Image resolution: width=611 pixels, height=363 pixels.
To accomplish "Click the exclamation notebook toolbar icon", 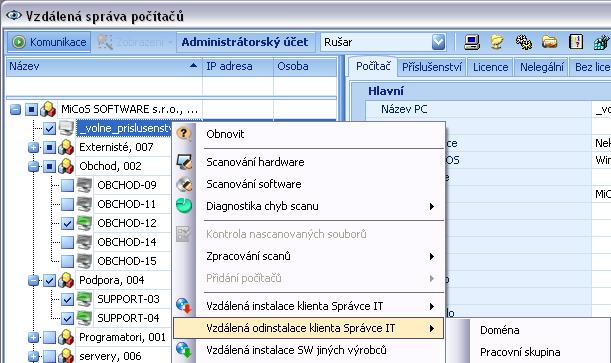I will (576, 42).
